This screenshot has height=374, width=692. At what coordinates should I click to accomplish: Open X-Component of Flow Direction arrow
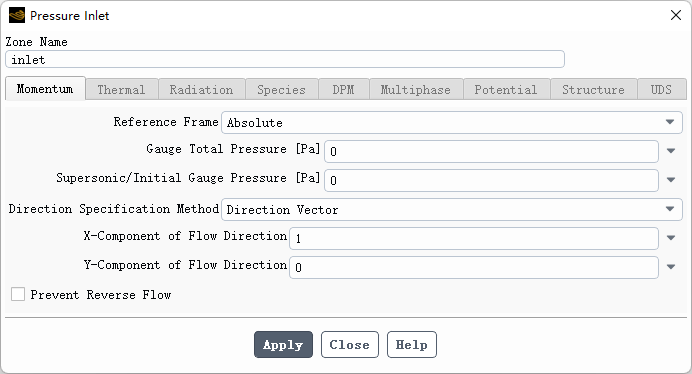(x=671, y=238)
